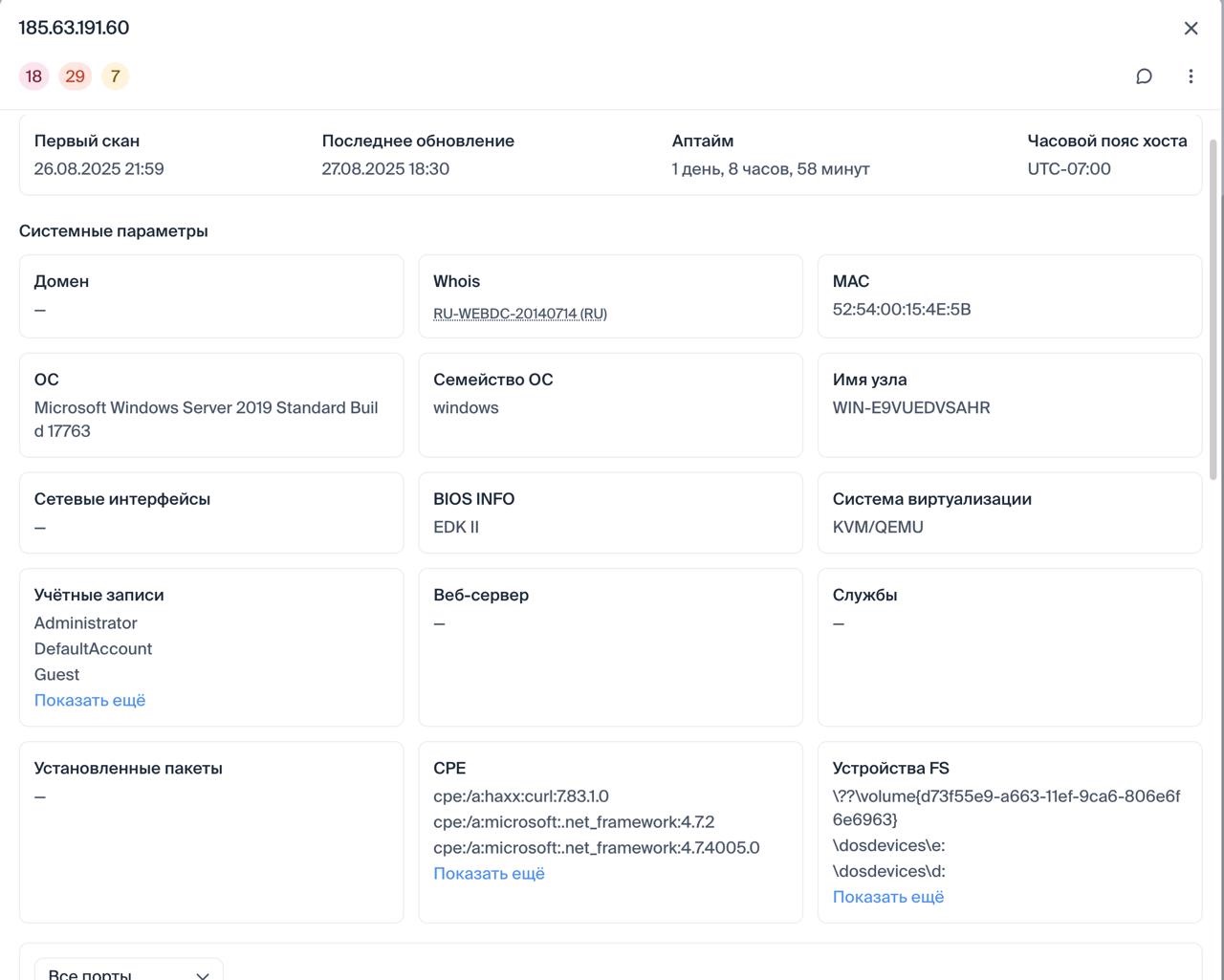
Task: Open the Все порты dropdown
Action: [x=128, y=969]
